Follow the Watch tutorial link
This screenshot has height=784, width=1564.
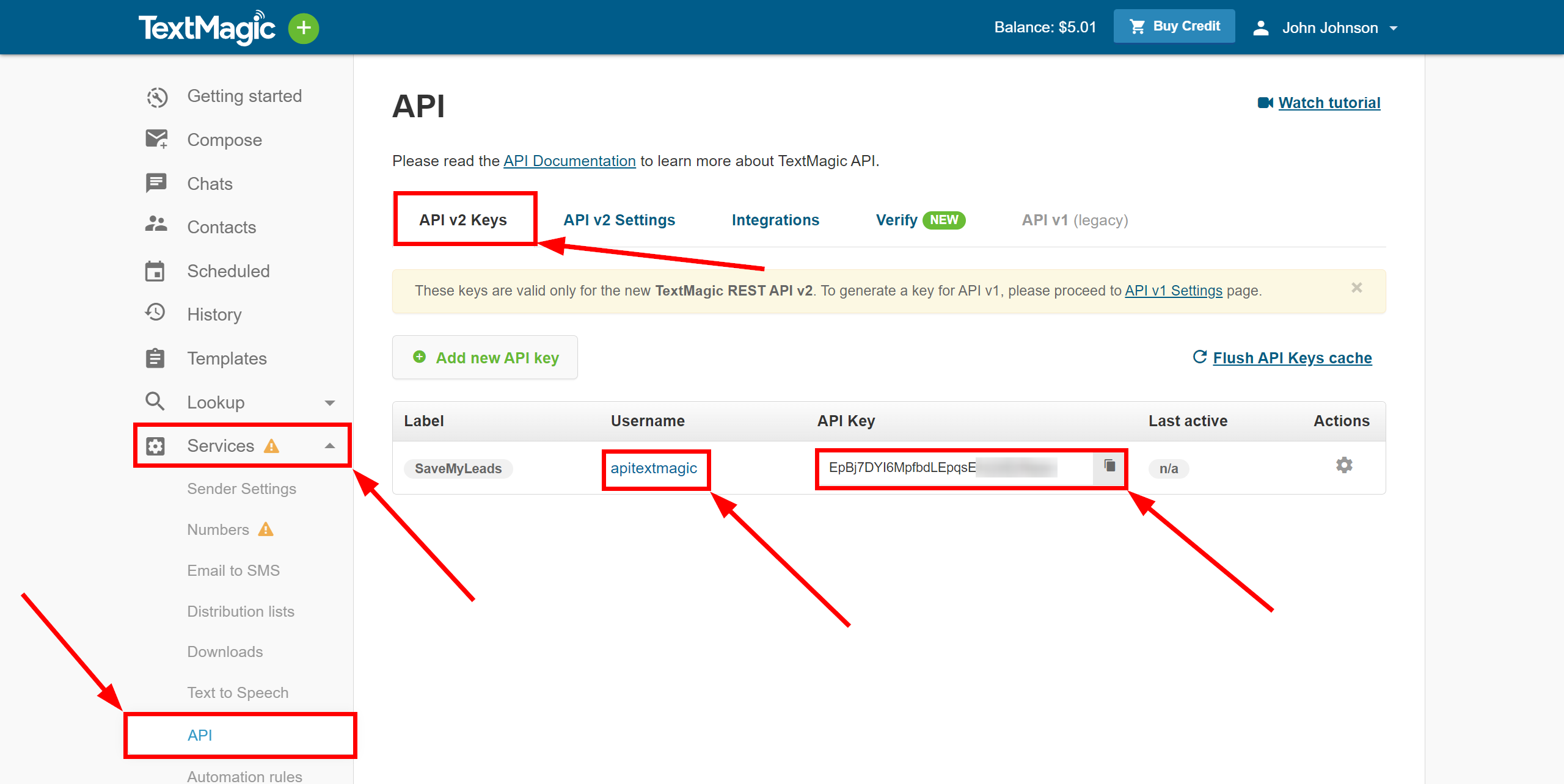click(1329, 103)
